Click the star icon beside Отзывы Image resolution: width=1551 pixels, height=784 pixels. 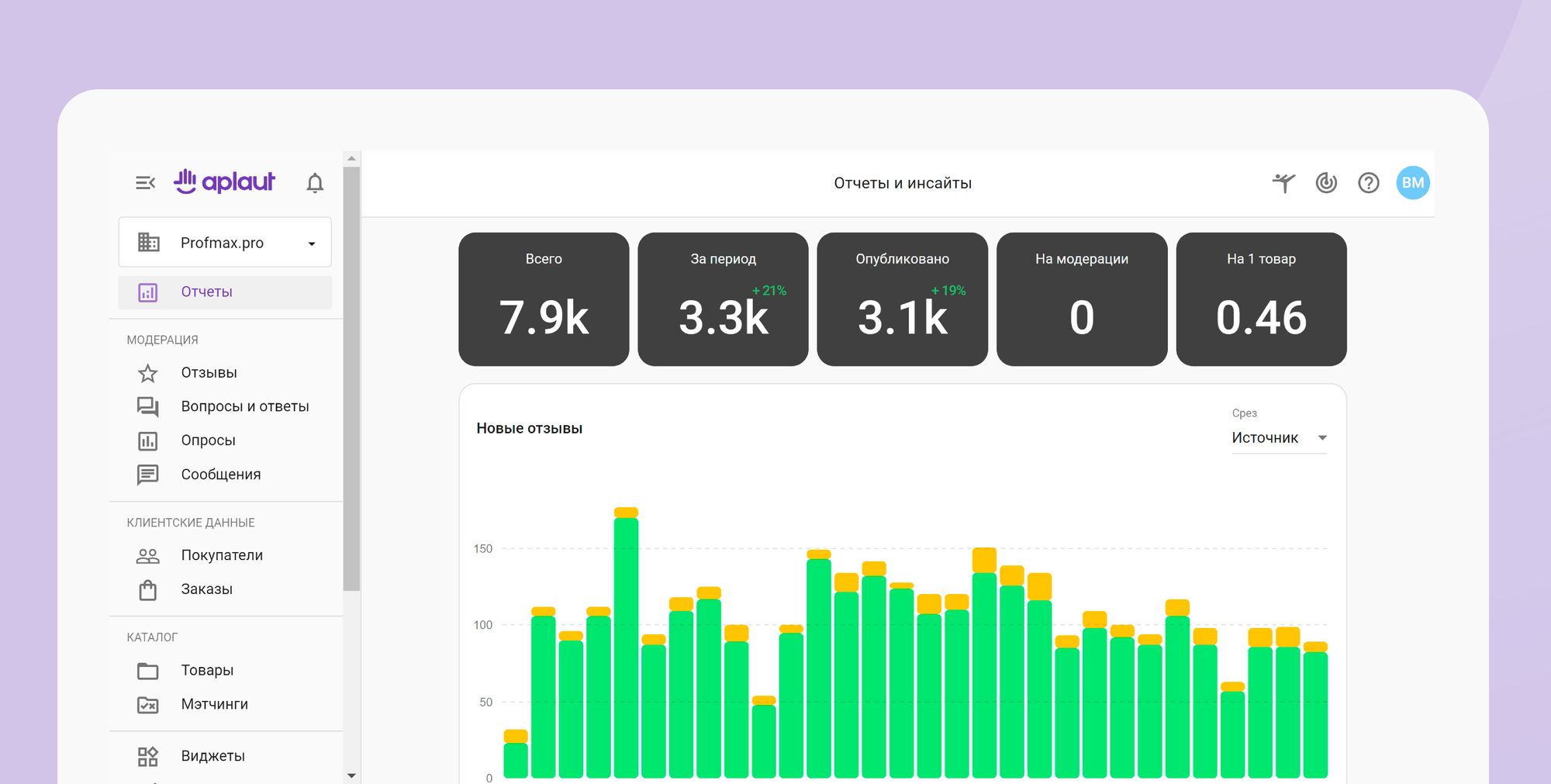pyautogui.click(x=147, y=373)
